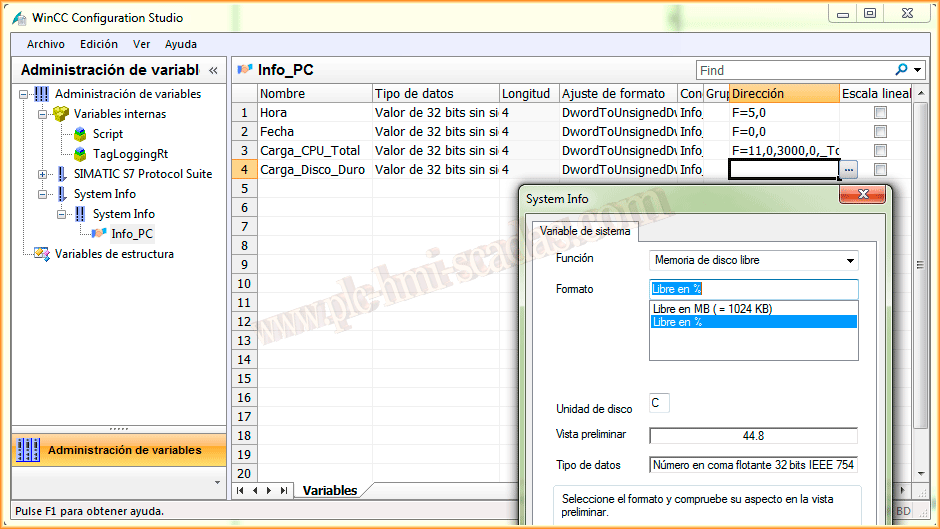Expand the SIMATIC S7 Protocol Suite node

pos(43,174)
